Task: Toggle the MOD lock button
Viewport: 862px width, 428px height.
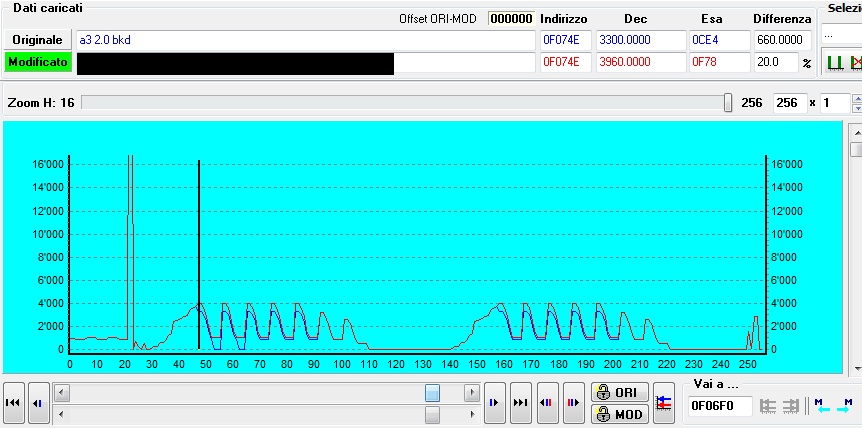Action: click(620, 414)
